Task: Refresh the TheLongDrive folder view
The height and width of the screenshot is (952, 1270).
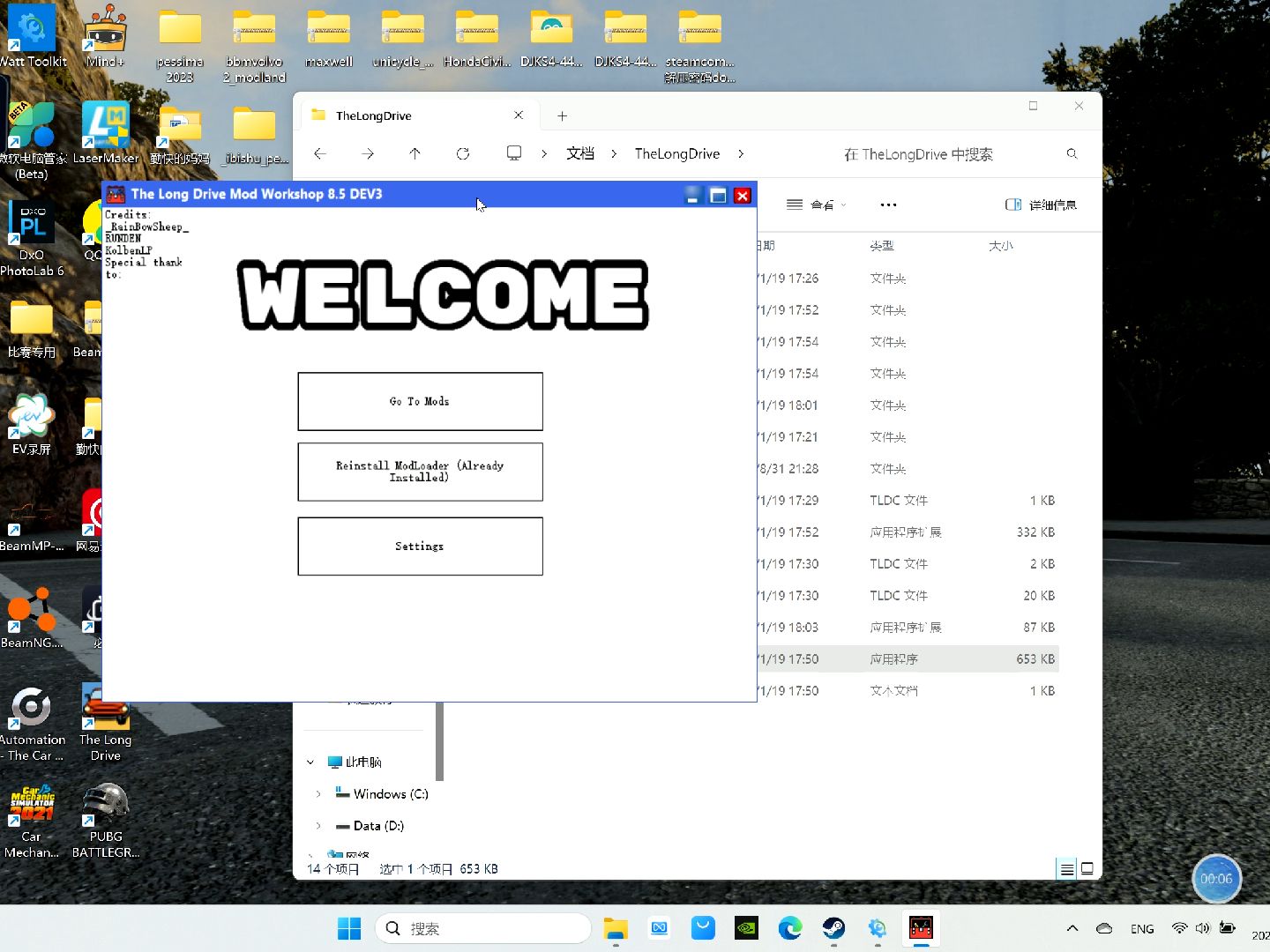Action: (463, 153)
